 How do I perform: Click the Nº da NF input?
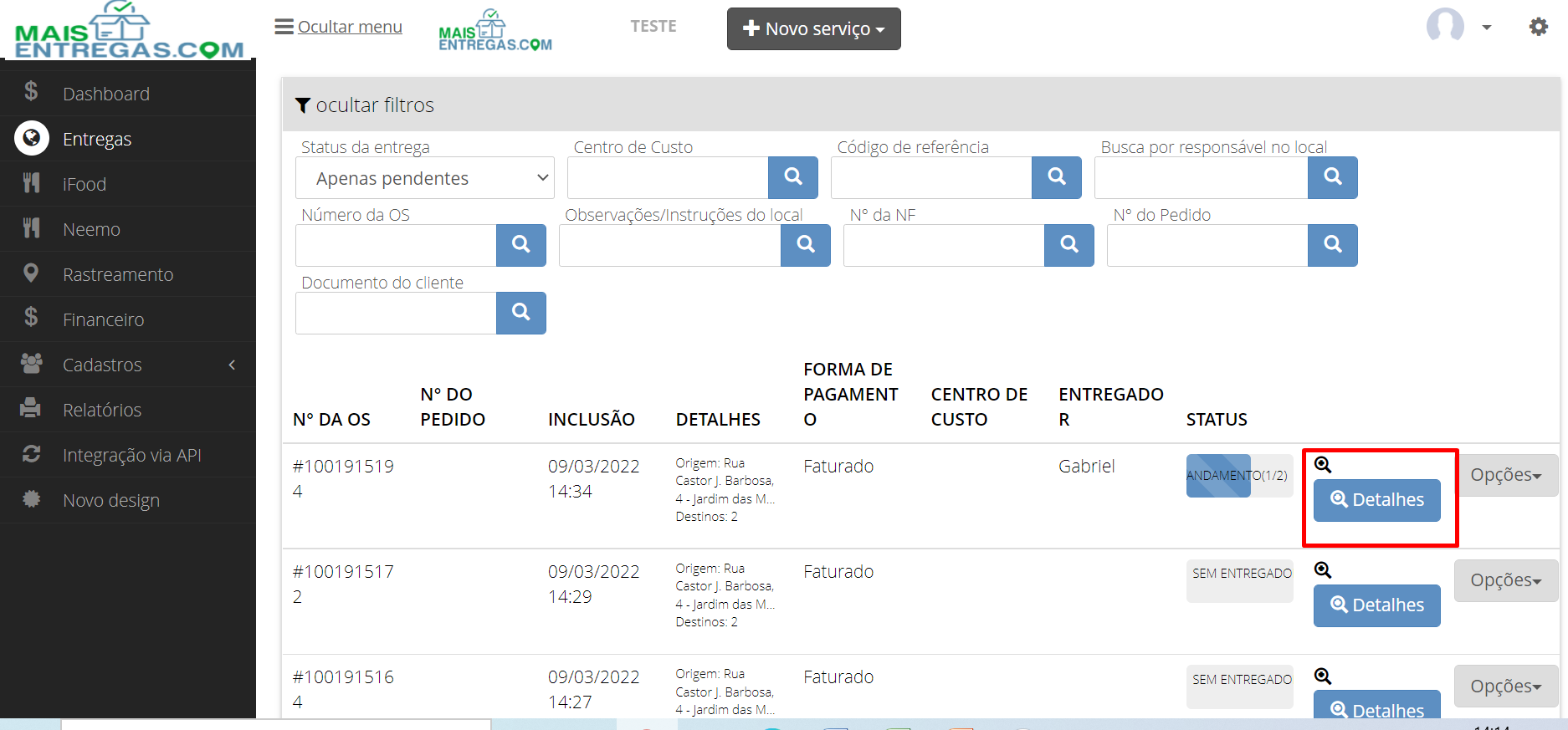(944, 245)
